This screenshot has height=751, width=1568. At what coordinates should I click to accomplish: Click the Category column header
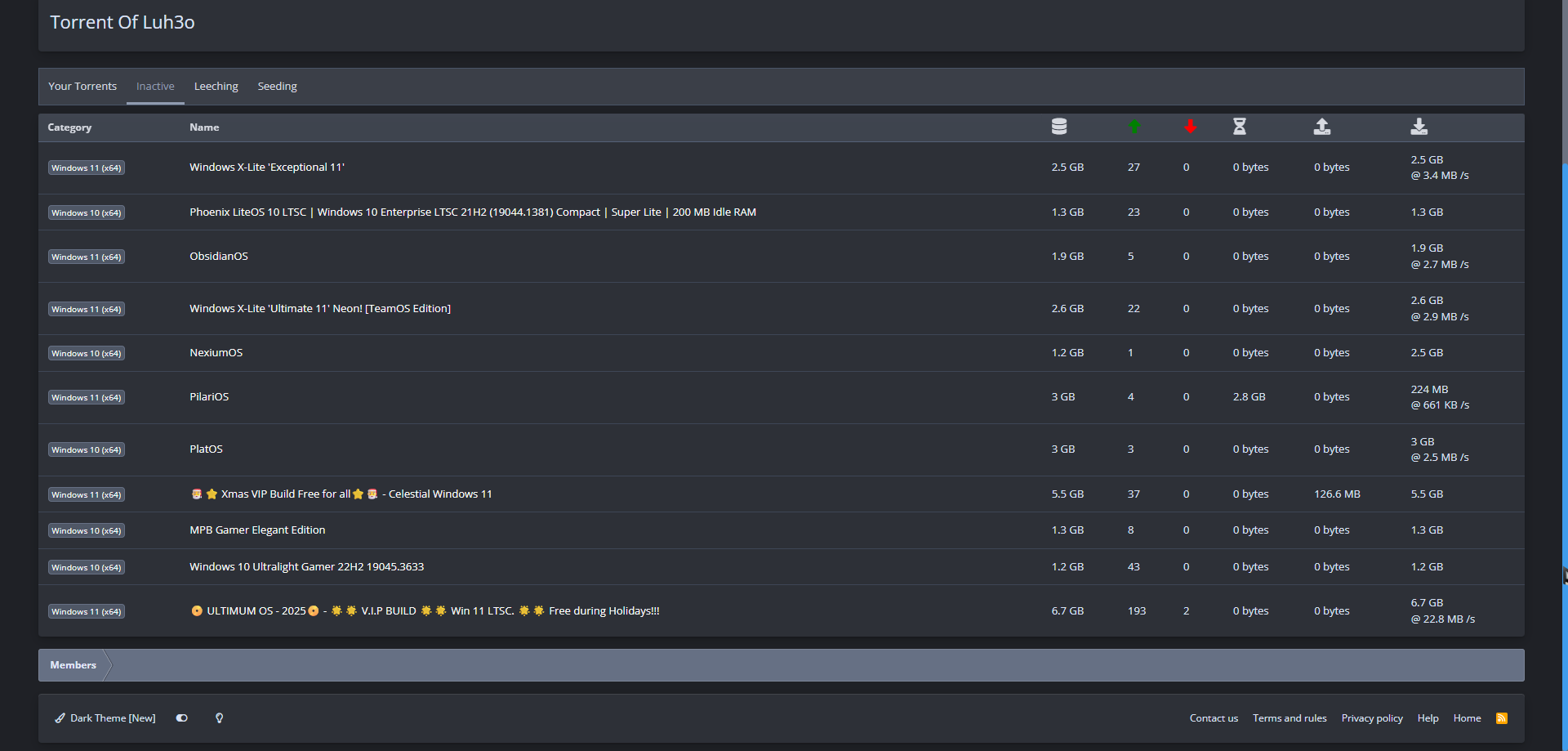coord(69,127)
